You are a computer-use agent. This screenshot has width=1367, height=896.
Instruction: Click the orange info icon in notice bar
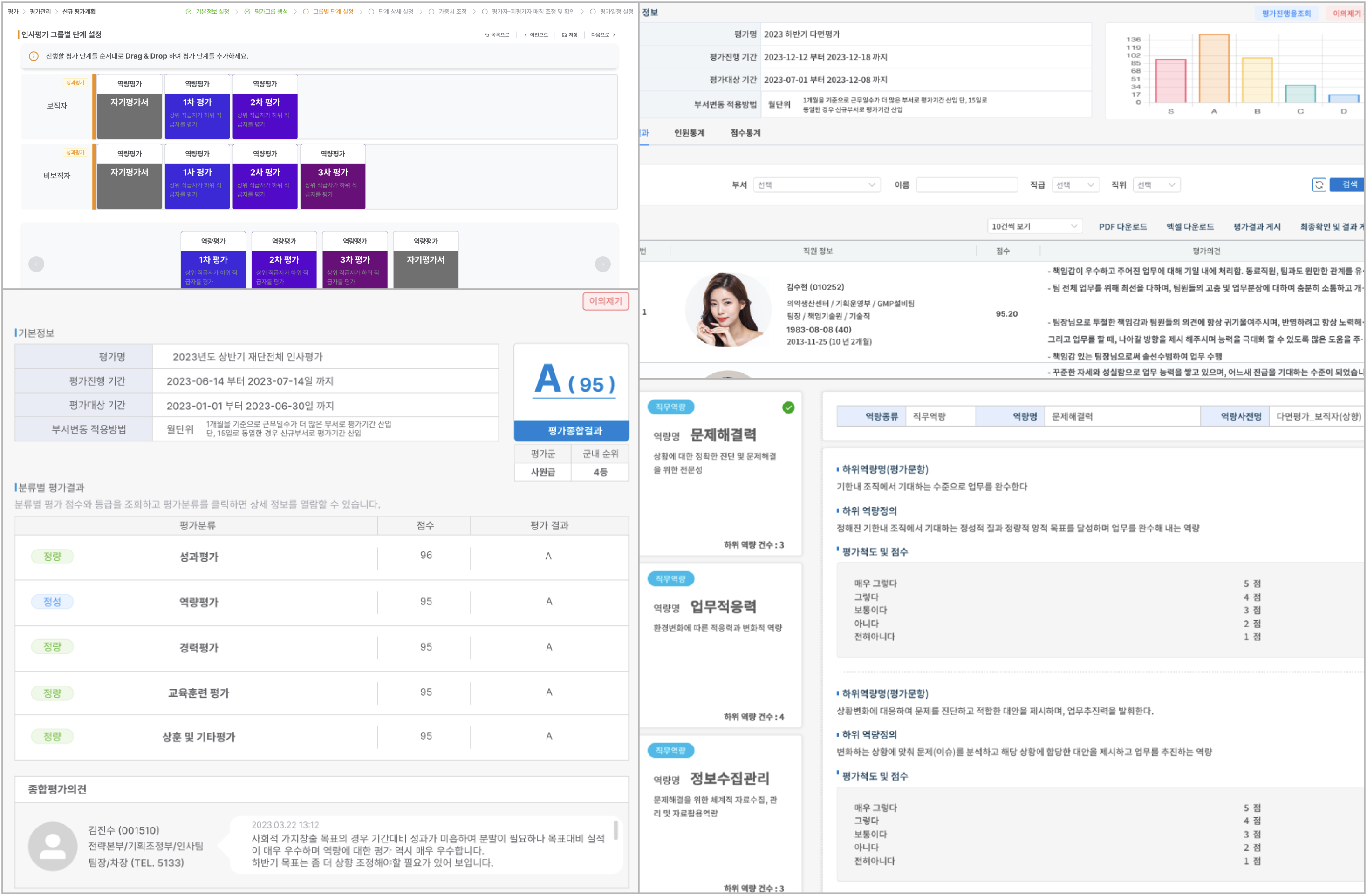(x=34, y=56)
